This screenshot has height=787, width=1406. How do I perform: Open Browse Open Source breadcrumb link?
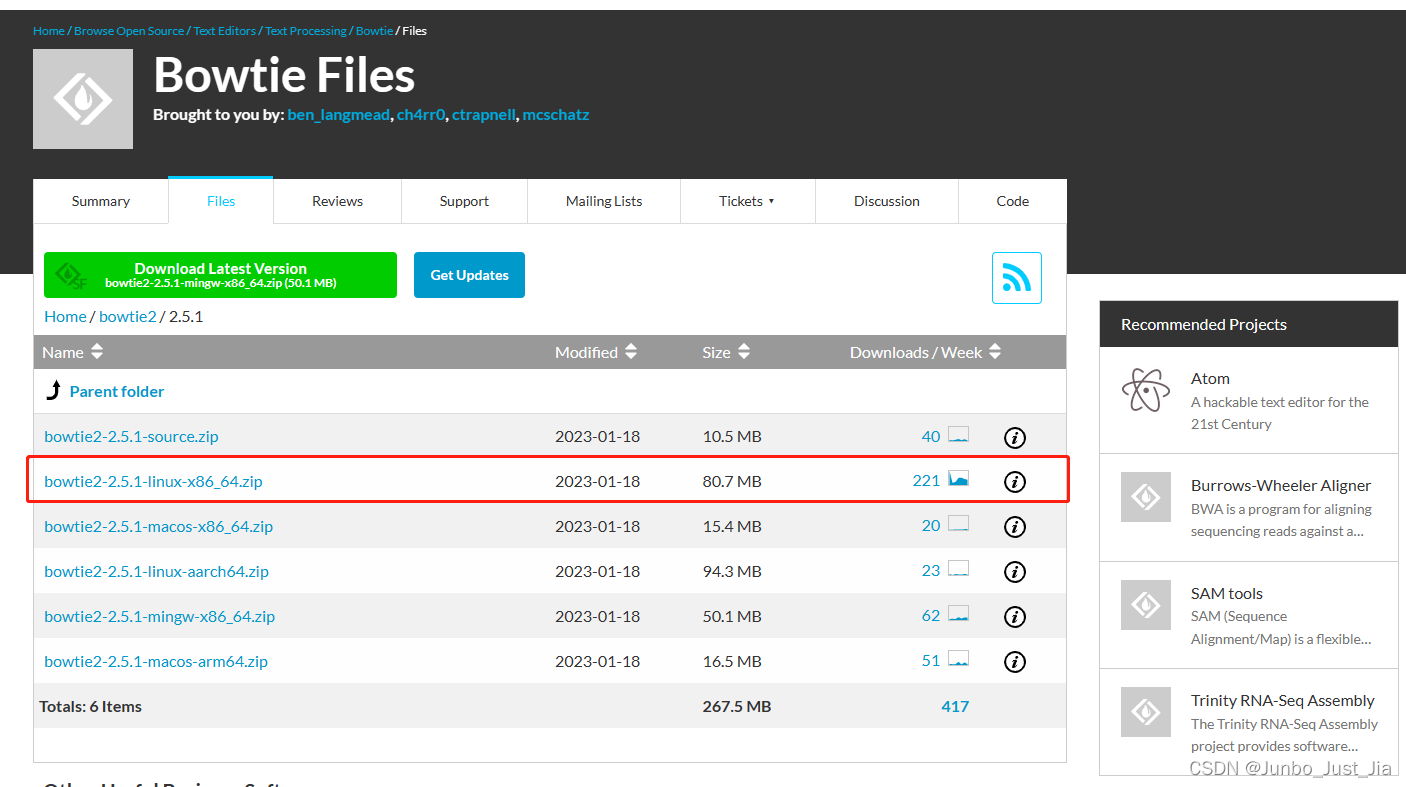[128, 31]
